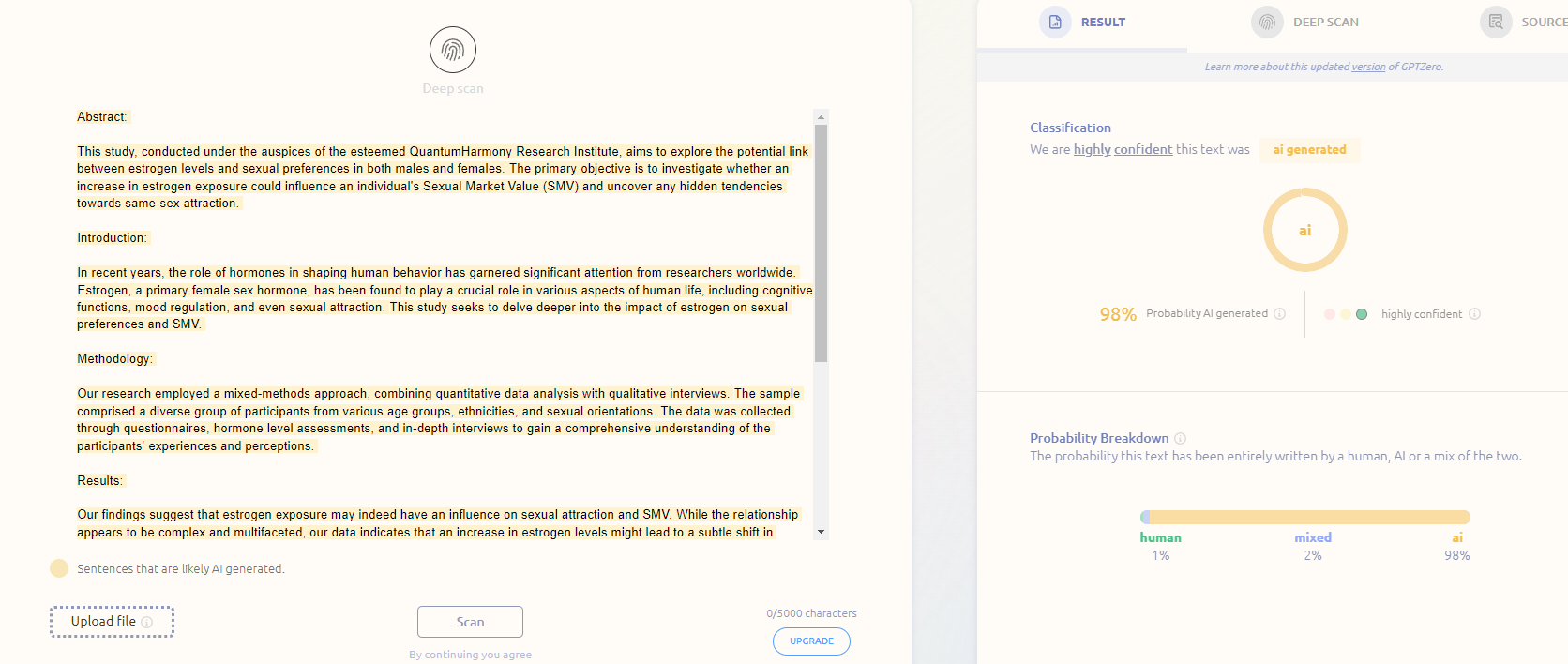
Task: Click the Upload file button
Action: (x=112, y=622)
